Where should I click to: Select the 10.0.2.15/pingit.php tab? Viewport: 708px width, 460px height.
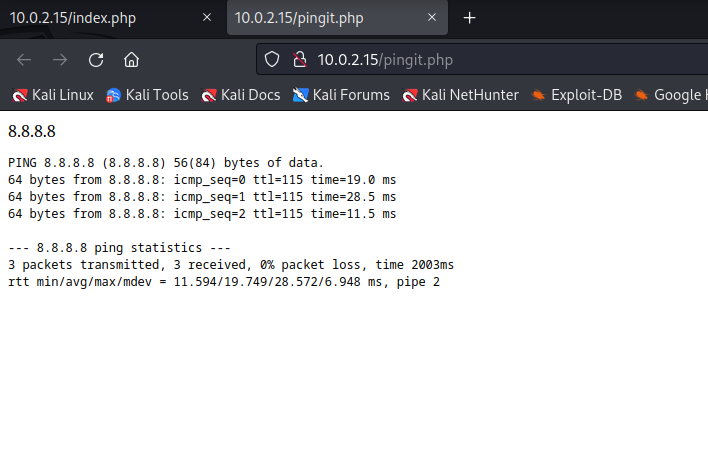click(337, 18)
